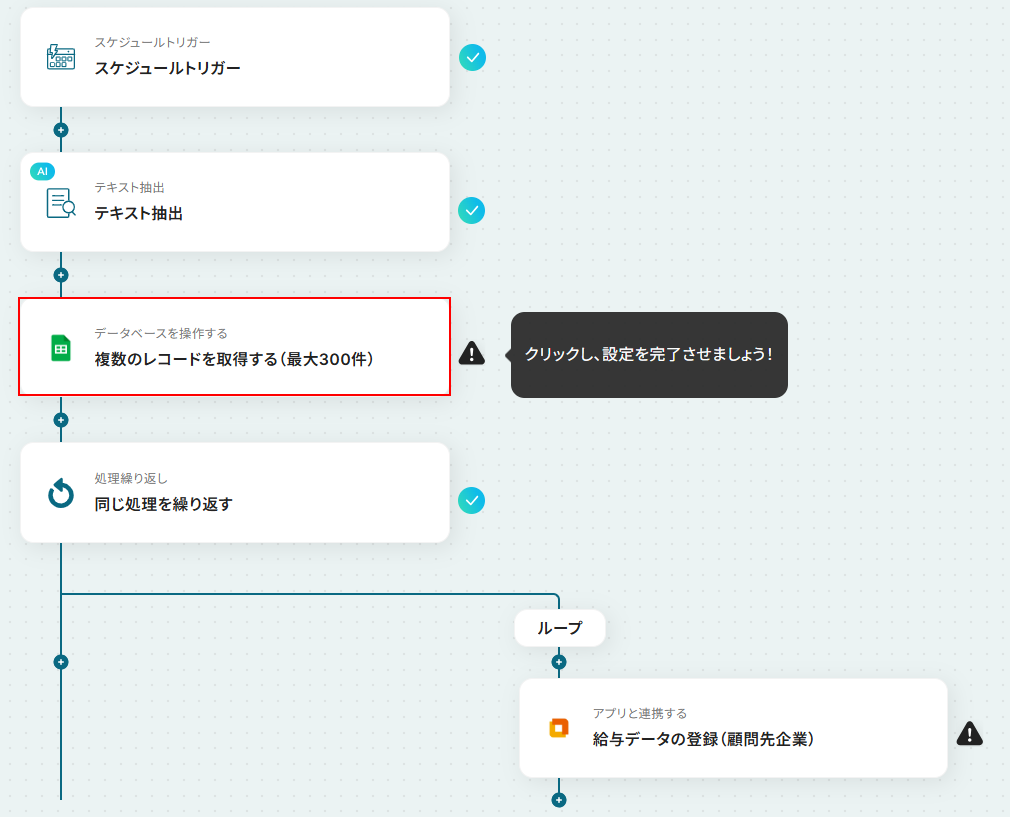Image resolution: width=1010 pixels, height=817 pixels.
Task: Click the データベースを操作する label
Action: coord(161,333)
